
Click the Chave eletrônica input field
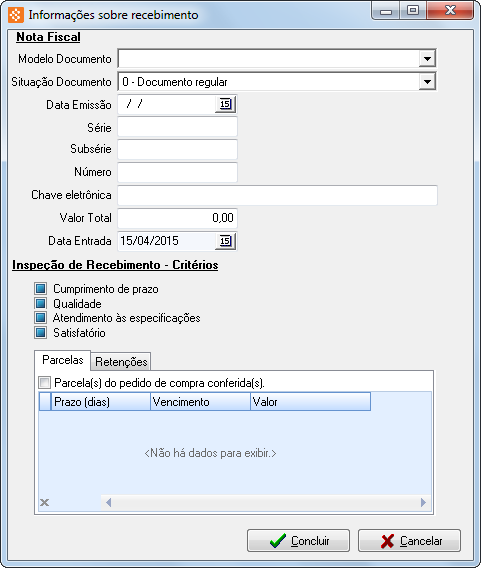point(277,195)
